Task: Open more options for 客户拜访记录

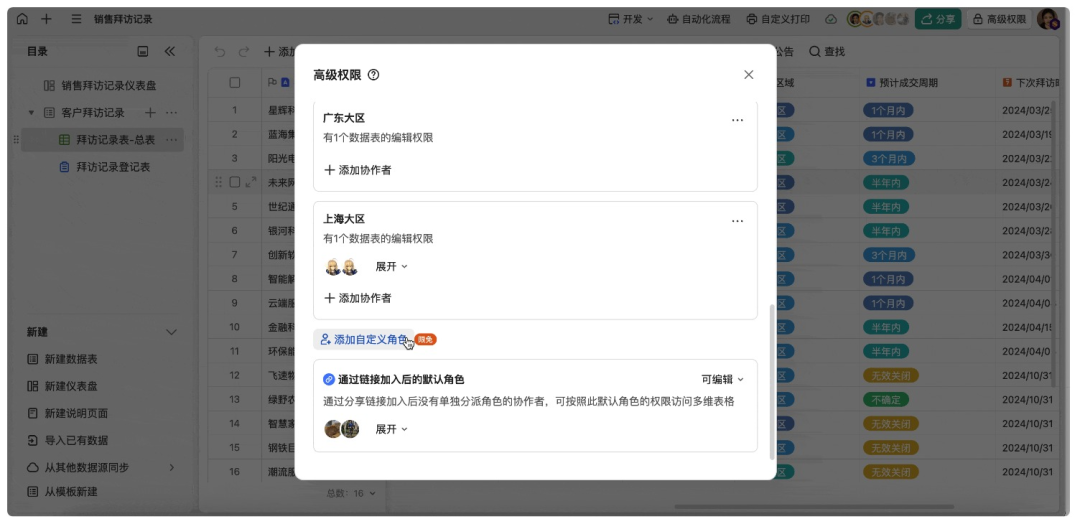Action: 172,112
